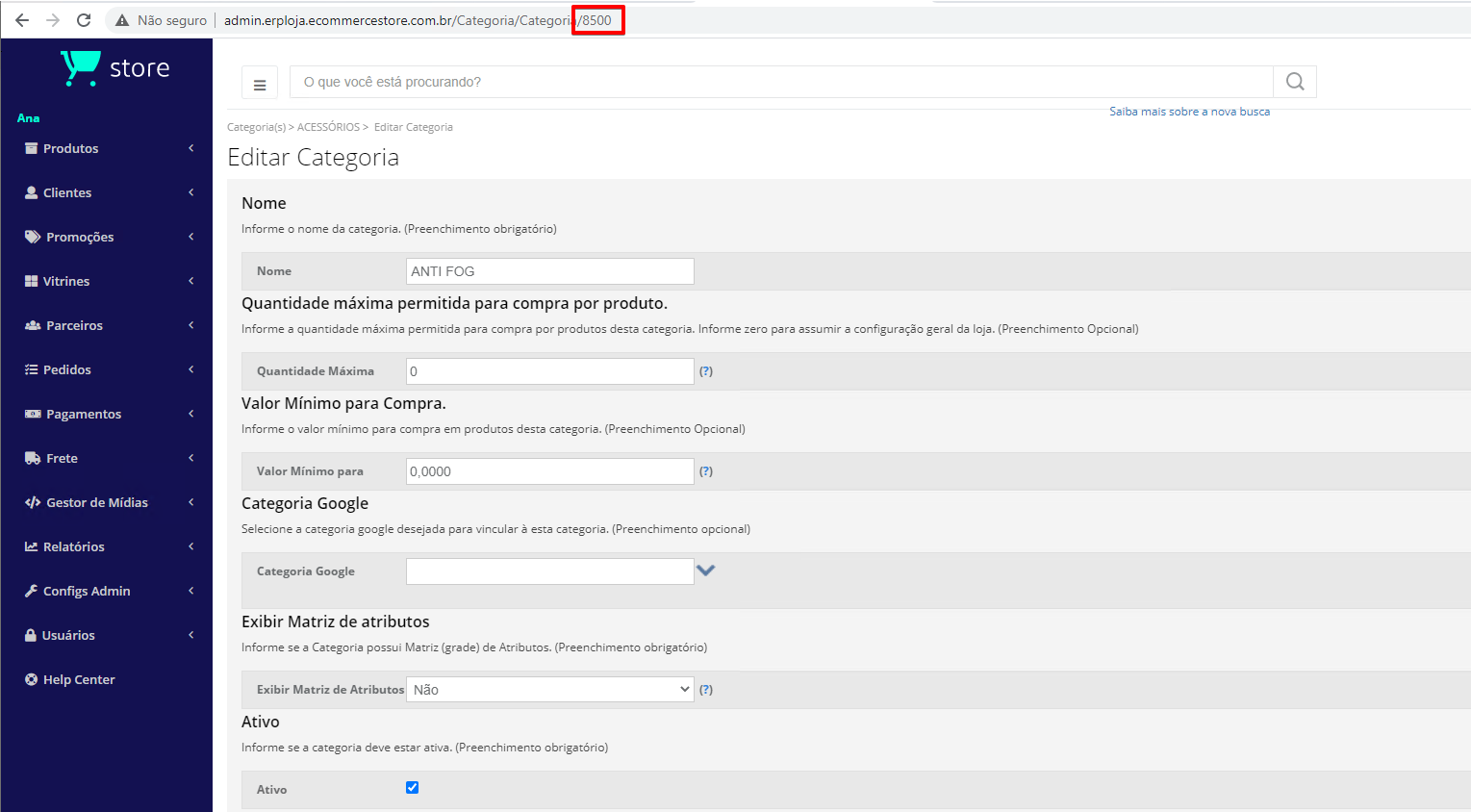Click the Parceiros group icon

coord(33,325)
